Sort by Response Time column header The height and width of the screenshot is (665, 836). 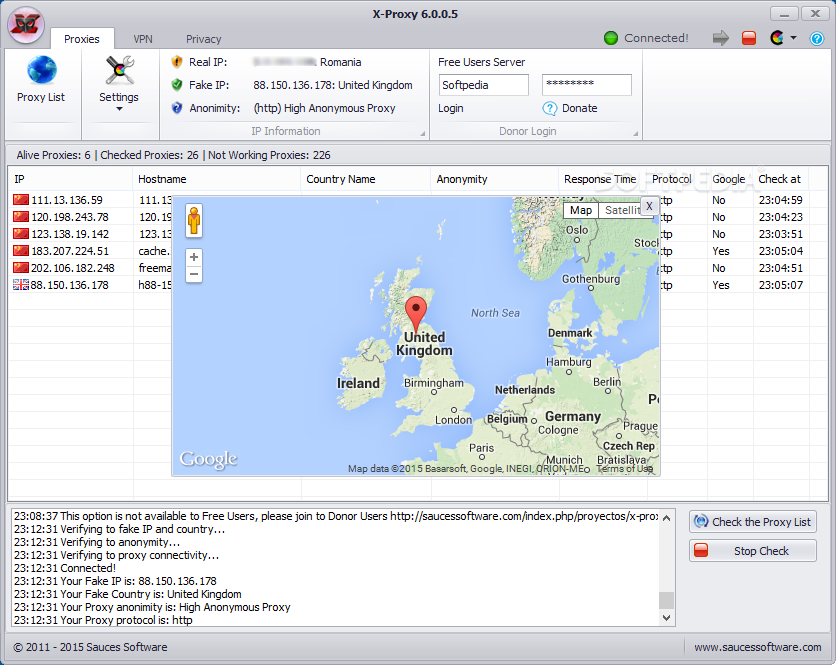click(602, 179)
